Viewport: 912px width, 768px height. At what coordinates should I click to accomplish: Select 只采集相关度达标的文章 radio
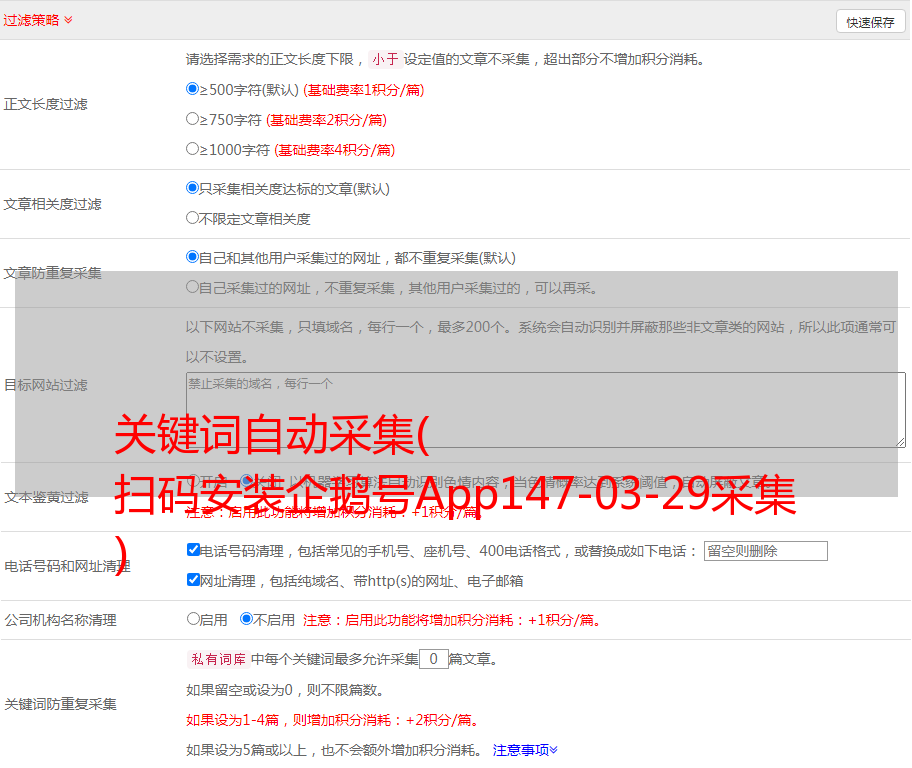(x=193, y=187)
